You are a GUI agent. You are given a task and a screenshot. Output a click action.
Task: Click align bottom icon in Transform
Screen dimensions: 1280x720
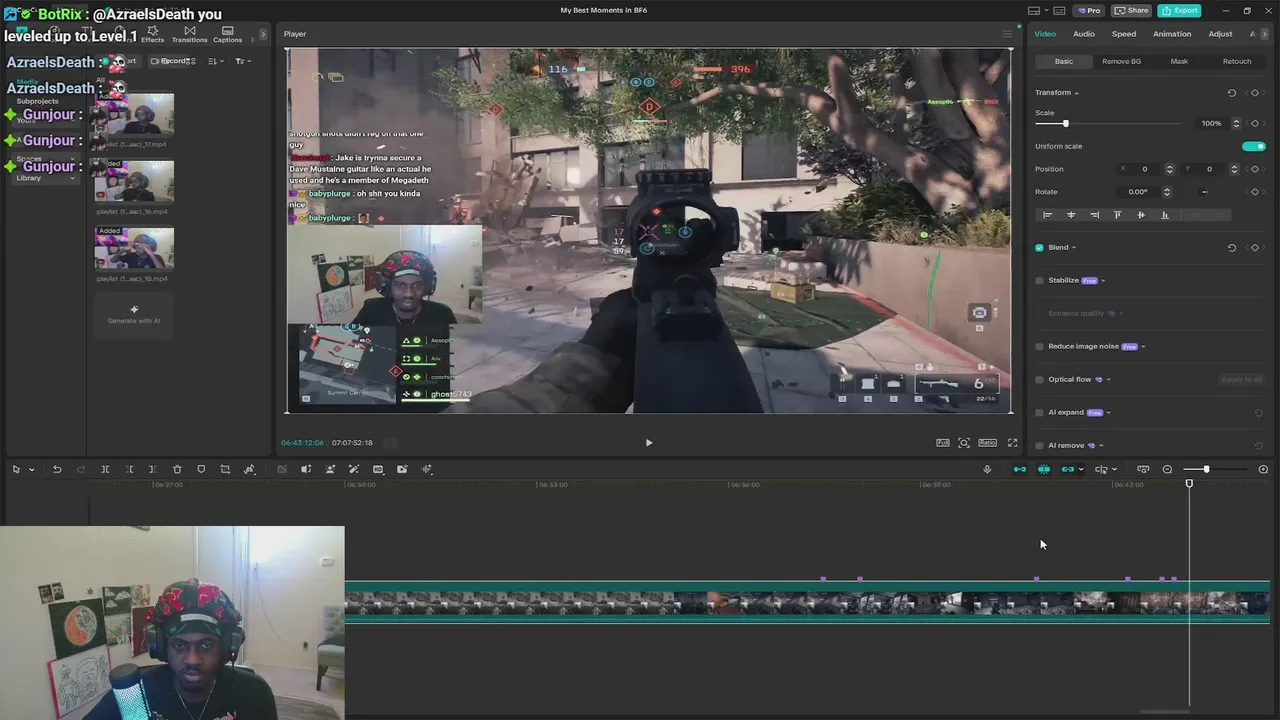click(x=1164, y=215)
